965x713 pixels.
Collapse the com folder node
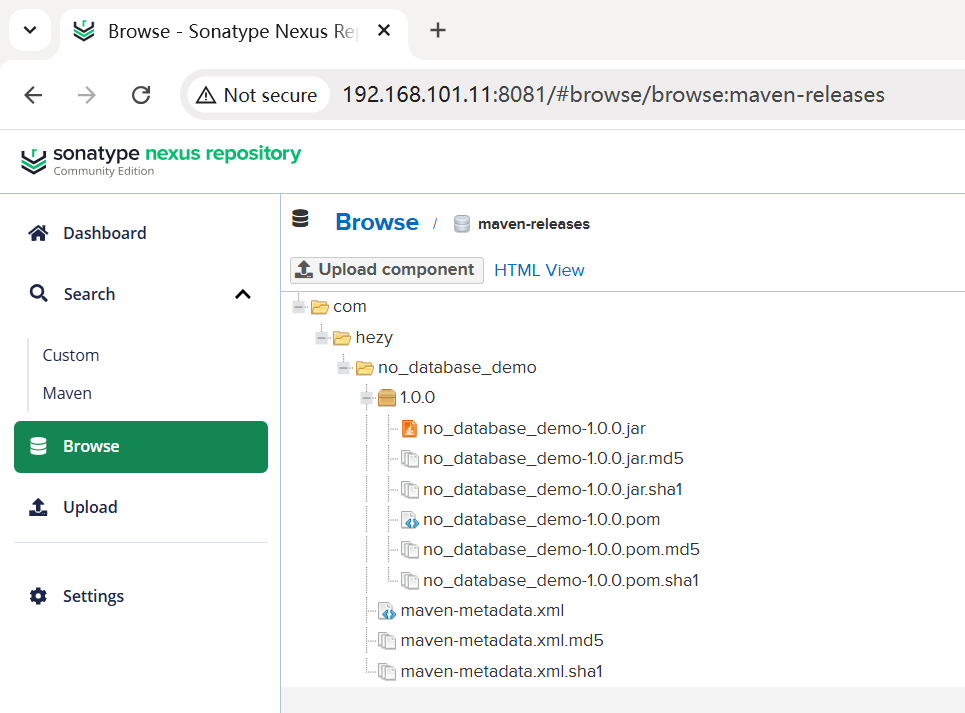[x=299, y=306]
